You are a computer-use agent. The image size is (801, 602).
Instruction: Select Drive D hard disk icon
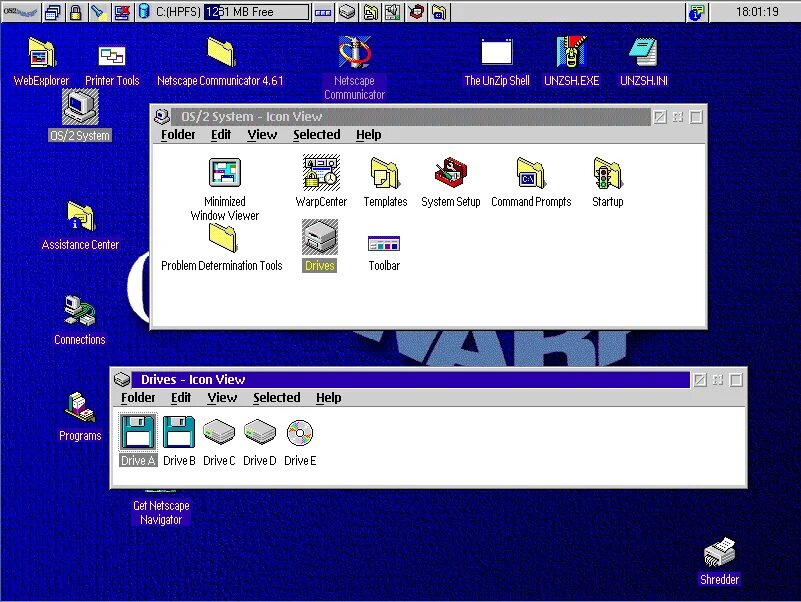coord(260,442)
